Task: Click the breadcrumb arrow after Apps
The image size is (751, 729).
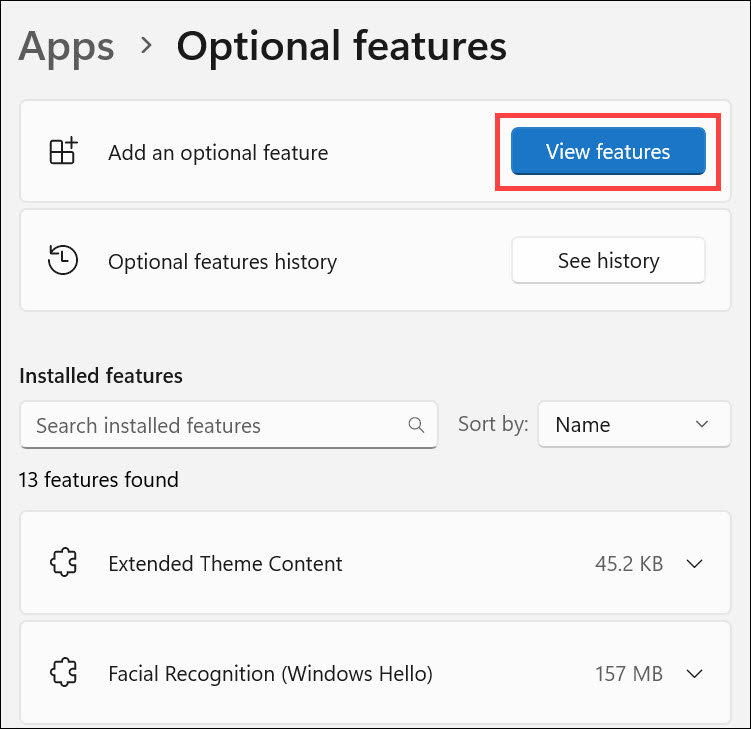Action: pos(146,46)
